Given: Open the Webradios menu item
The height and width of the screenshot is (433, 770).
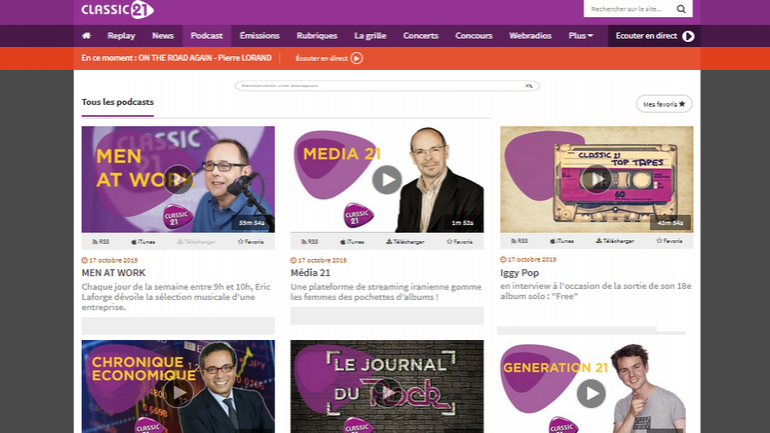Looking at the screenshot, I should coord(530,36).
